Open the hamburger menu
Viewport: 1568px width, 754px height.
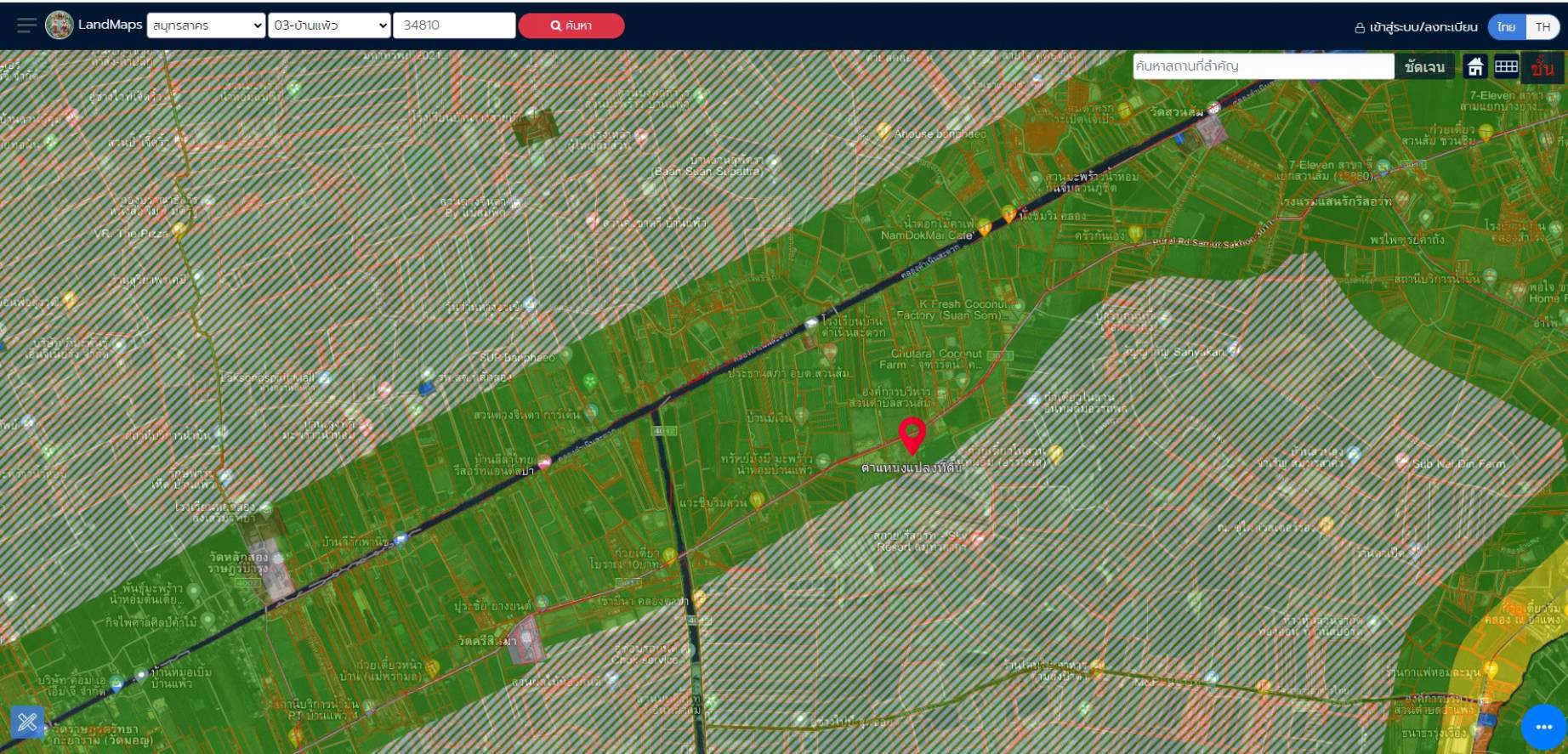pos(26,25)
